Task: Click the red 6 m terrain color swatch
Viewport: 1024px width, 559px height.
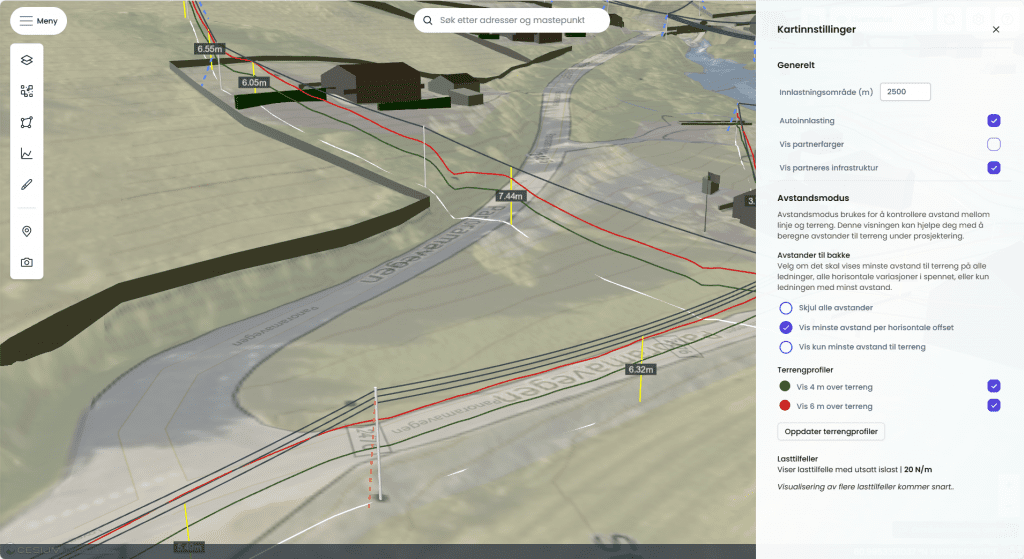Action: (x=785, y=406)
